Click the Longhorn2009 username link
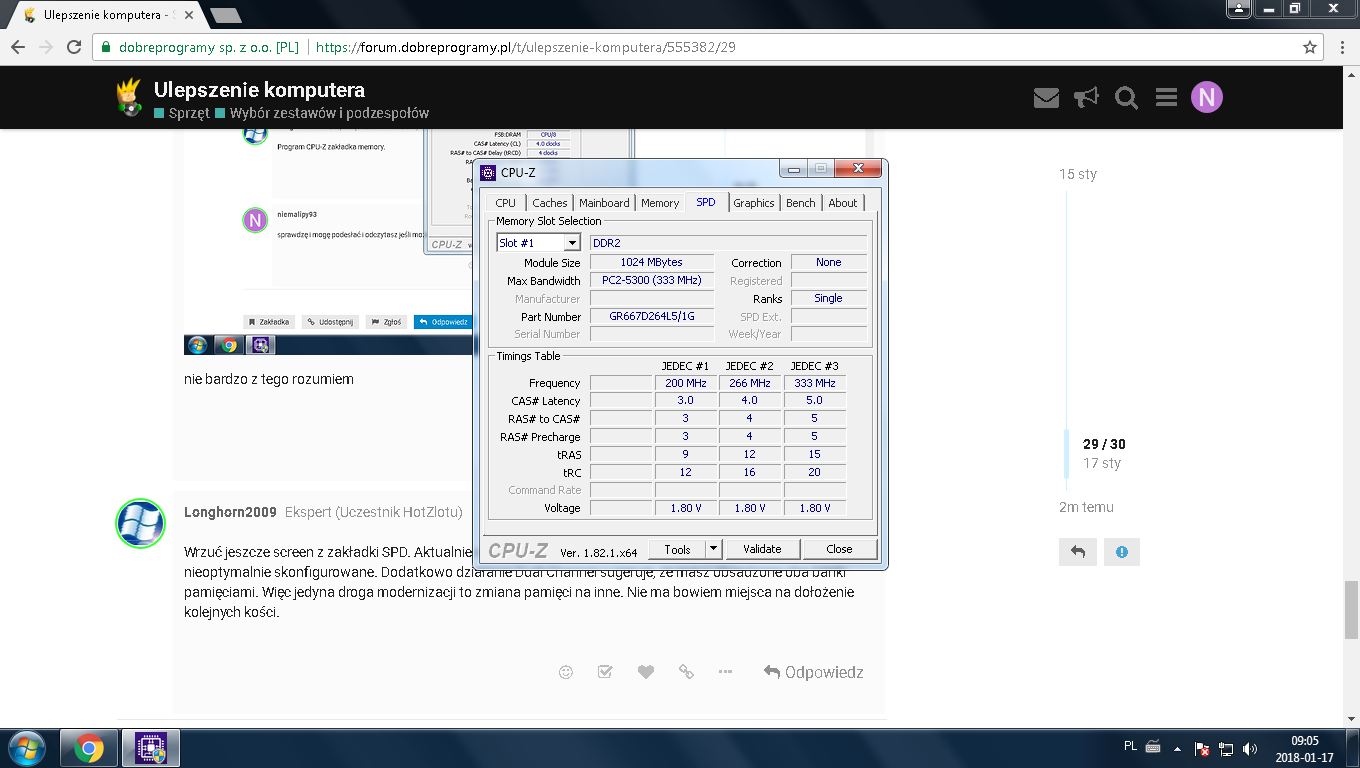Screen dimensions: 1360x768 tap(230, 512)
